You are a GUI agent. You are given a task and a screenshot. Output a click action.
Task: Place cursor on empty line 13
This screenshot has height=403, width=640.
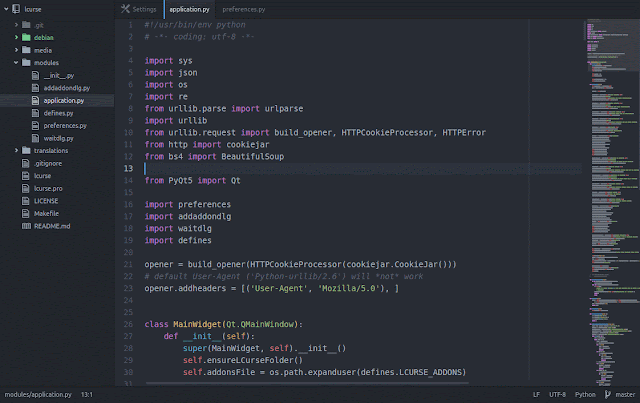pos(362,168)
